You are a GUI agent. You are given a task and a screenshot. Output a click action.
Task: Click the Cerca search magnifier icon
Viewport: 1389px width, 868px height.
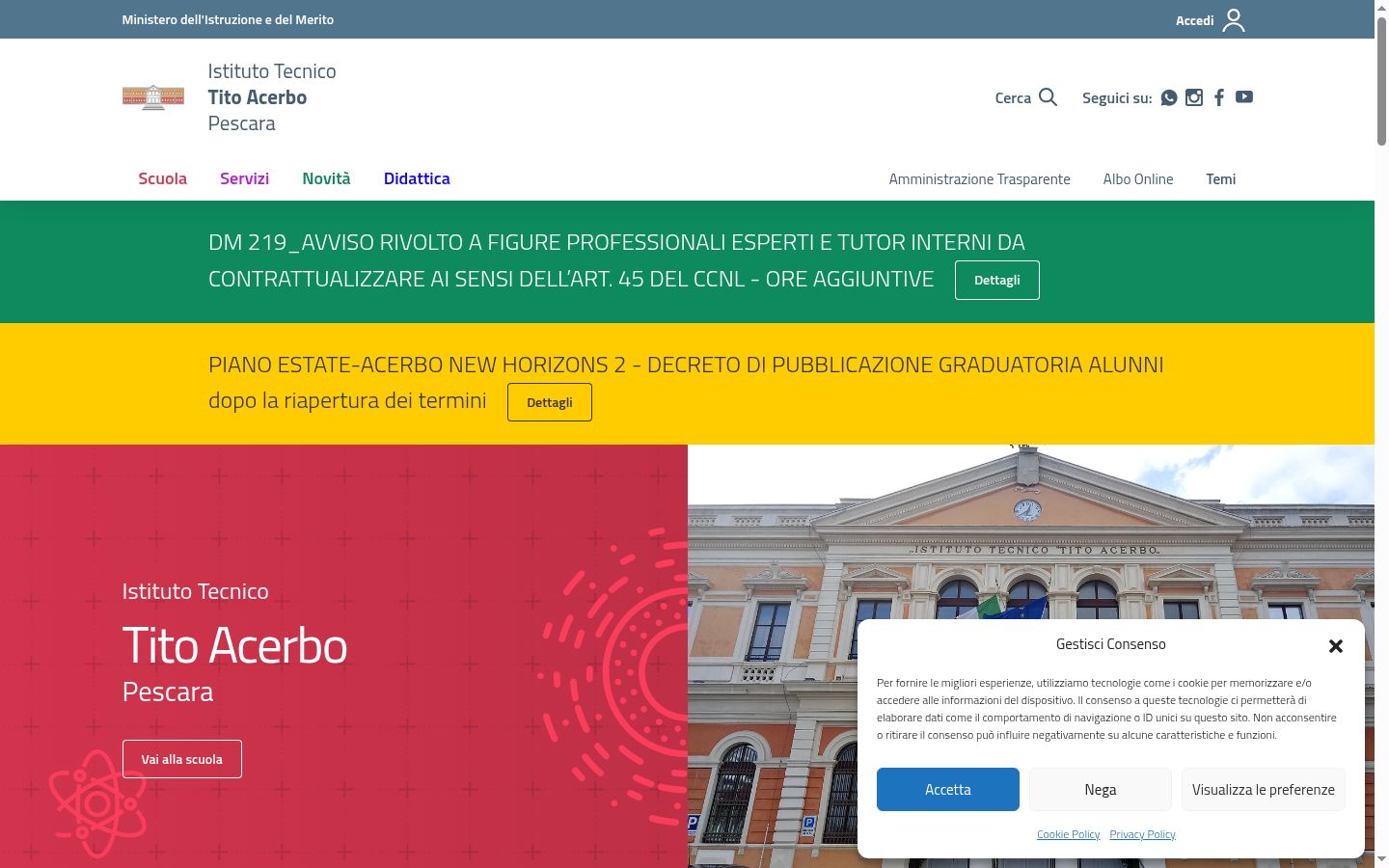coord(1049,96)
